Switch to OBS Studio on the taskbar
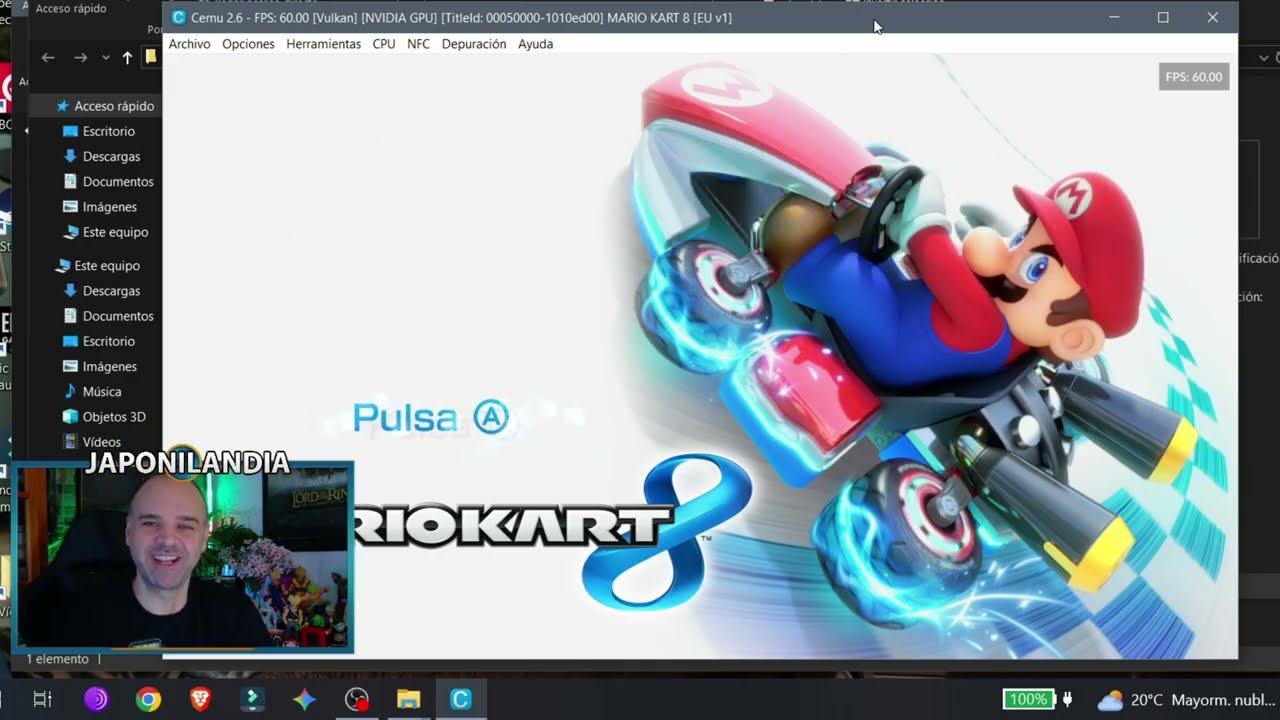The image size is (1280, 720). (x=357, y=700)
